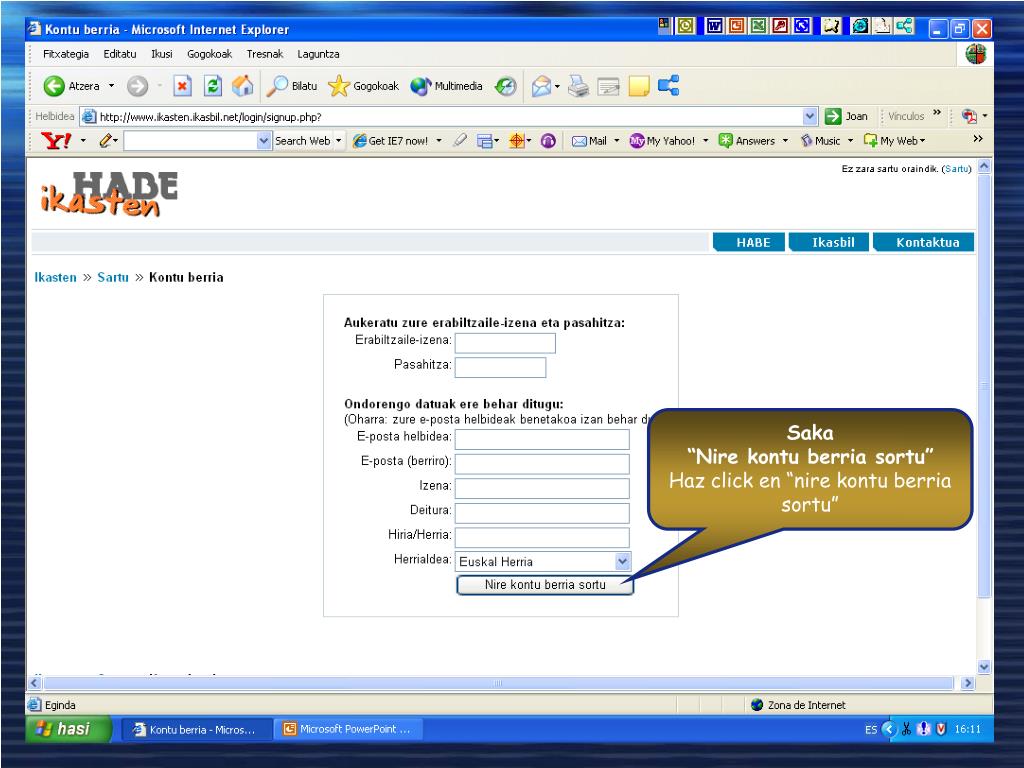Image resolution: width=1024 pixels, height=768 pixels.
Task: Click Ikasten breadcrumb link
Action: tap(56, 277)
